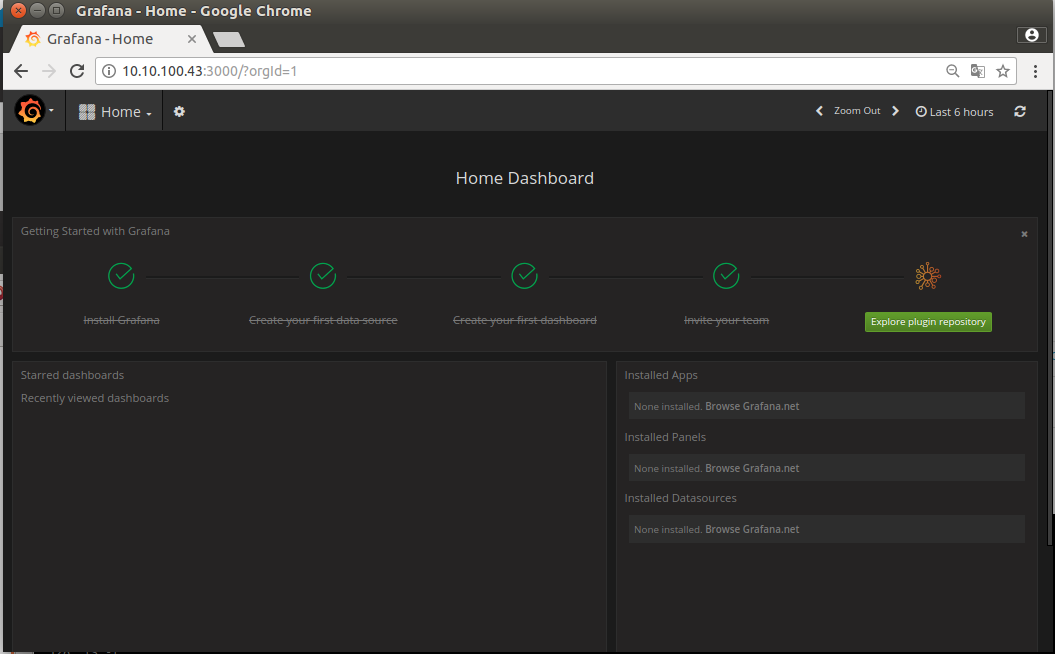The height and width of the screenshot is (654, 1055).
Task: Click Create your first data source label
Action: pyautogui.click(x=323, y=320)
